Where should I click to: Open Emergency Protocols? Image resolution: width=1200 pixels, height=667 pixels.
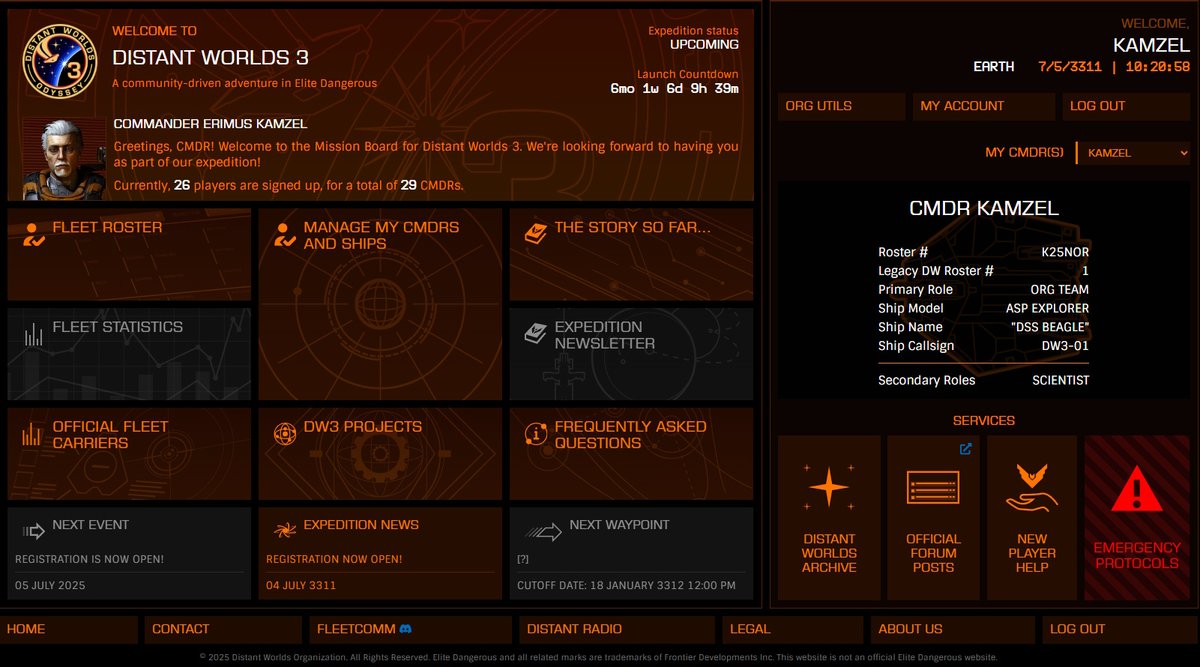tap(1137, 517)
